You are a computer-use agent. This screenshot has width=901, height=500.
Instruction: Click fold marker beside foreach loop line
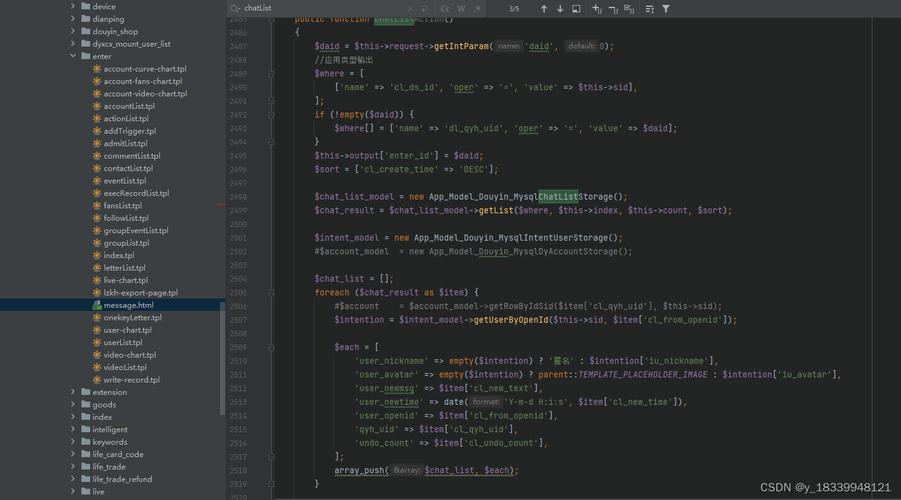click(x=271, y=293)
